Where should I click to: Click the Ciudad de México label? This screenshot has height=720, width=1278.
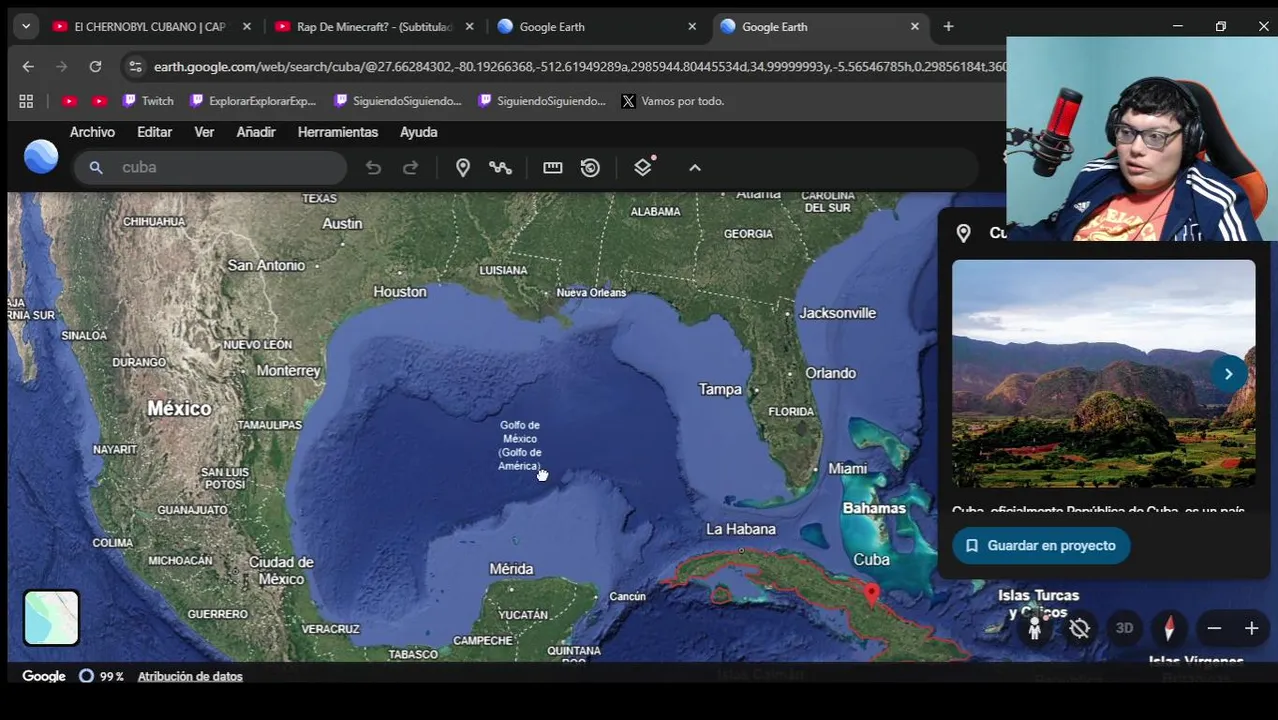tap(283, 570)
